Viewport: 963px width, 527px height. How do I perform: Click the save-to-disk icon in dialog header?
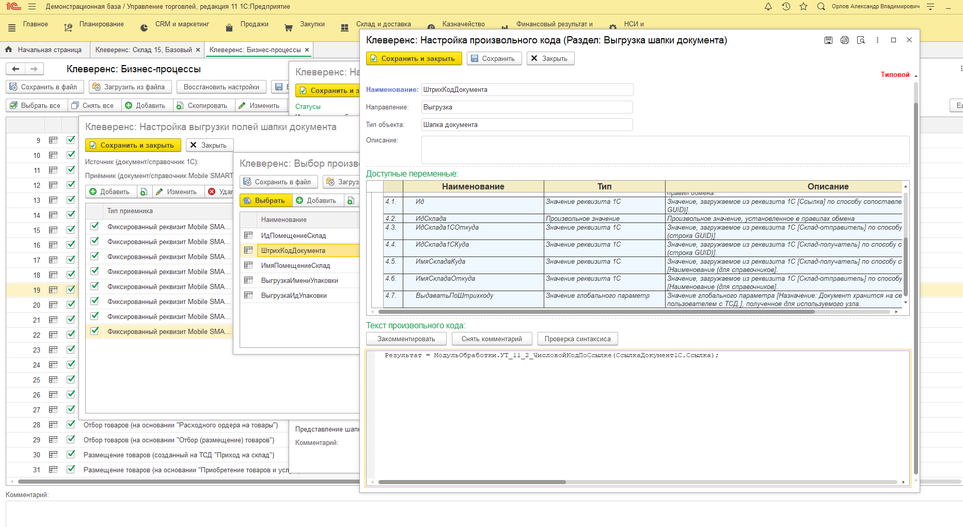(x=828, y=40)
